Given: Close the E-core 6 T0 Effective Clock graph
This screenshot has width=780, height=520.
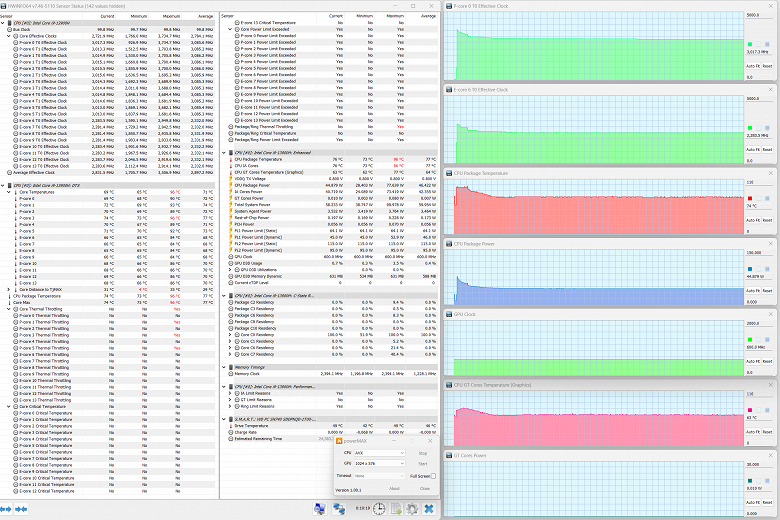Looking at the screenshot, I should point(771,90).
